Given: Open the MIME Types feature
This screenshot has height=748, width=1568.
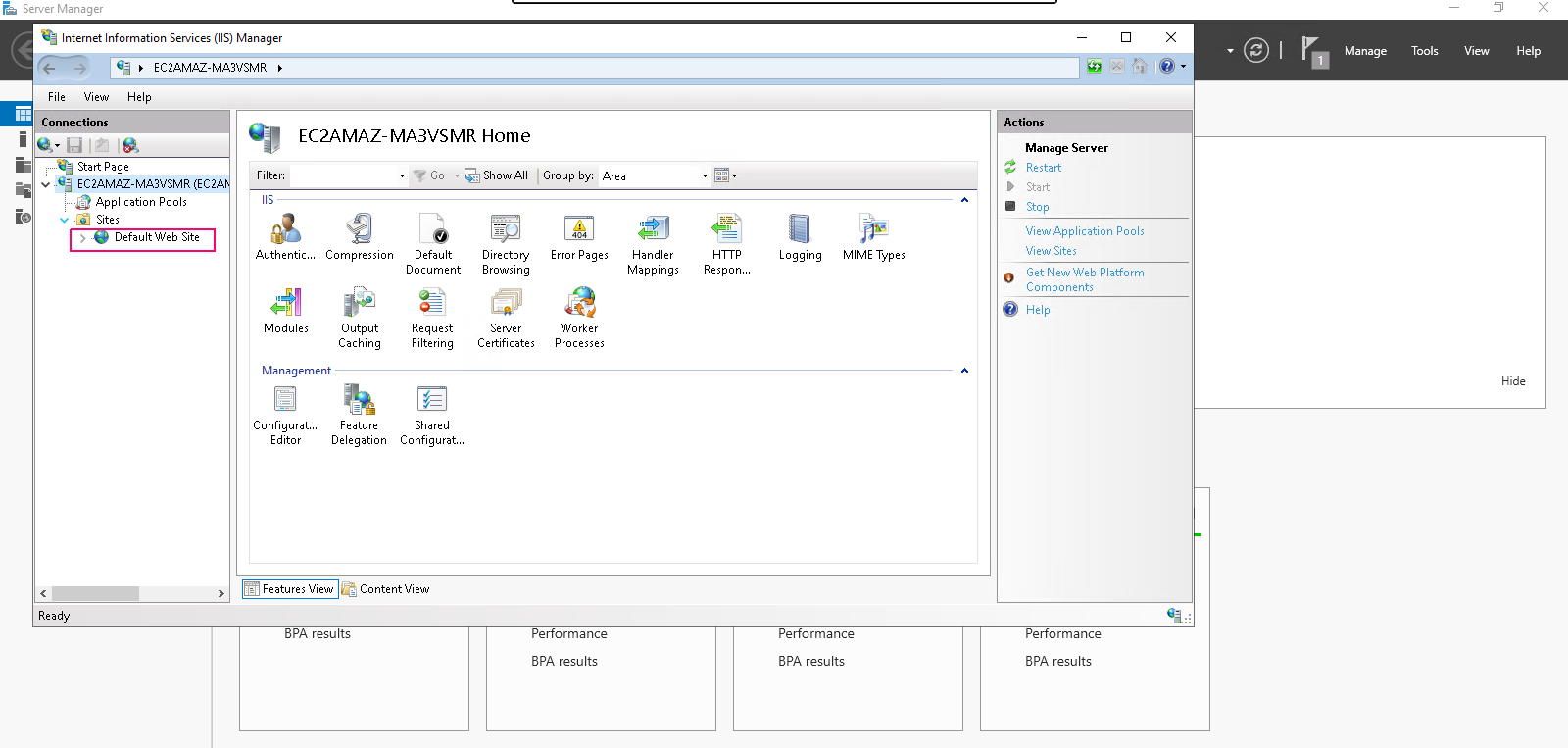Looking at the screenshot, I should point(873,237).
